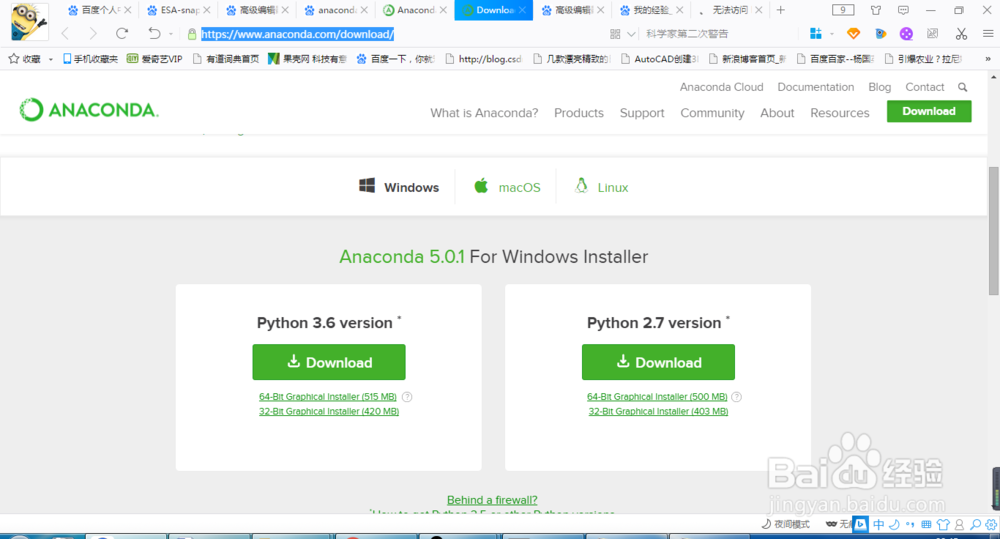Toggle night mode (夜间模式) in status bar
The height and width of the screenshot is (539, 1000).
point(786,524)
